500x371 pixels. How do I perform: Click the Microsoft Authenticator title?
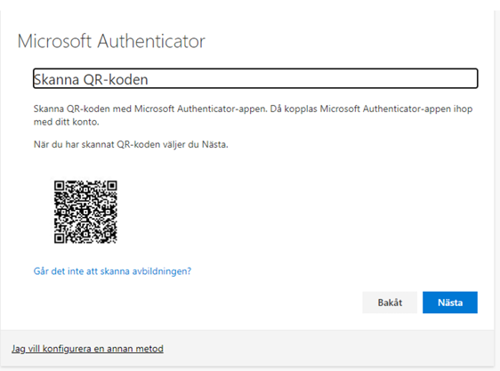111,41
